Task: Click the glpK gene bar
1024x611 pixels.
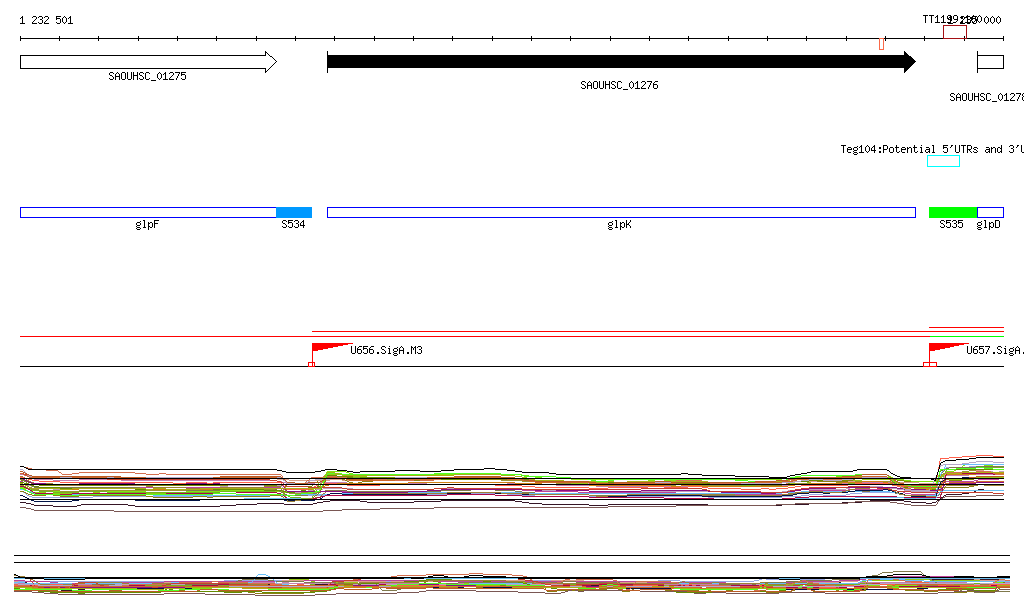Action: (x=620, y=212)
